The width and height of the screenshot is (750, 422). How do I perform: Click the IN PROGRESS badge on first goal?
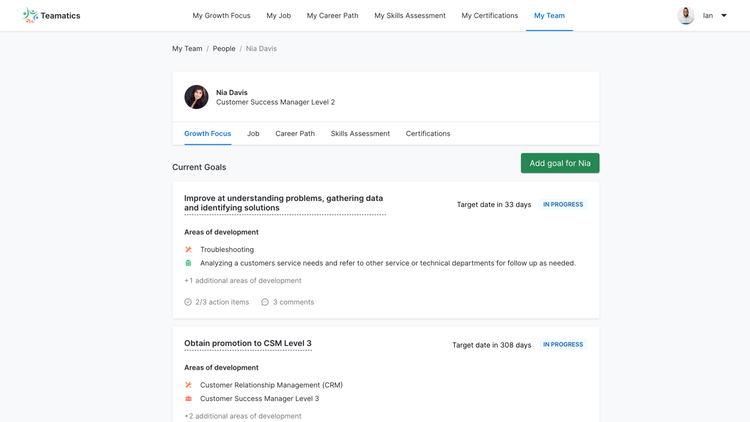point(563,204)
